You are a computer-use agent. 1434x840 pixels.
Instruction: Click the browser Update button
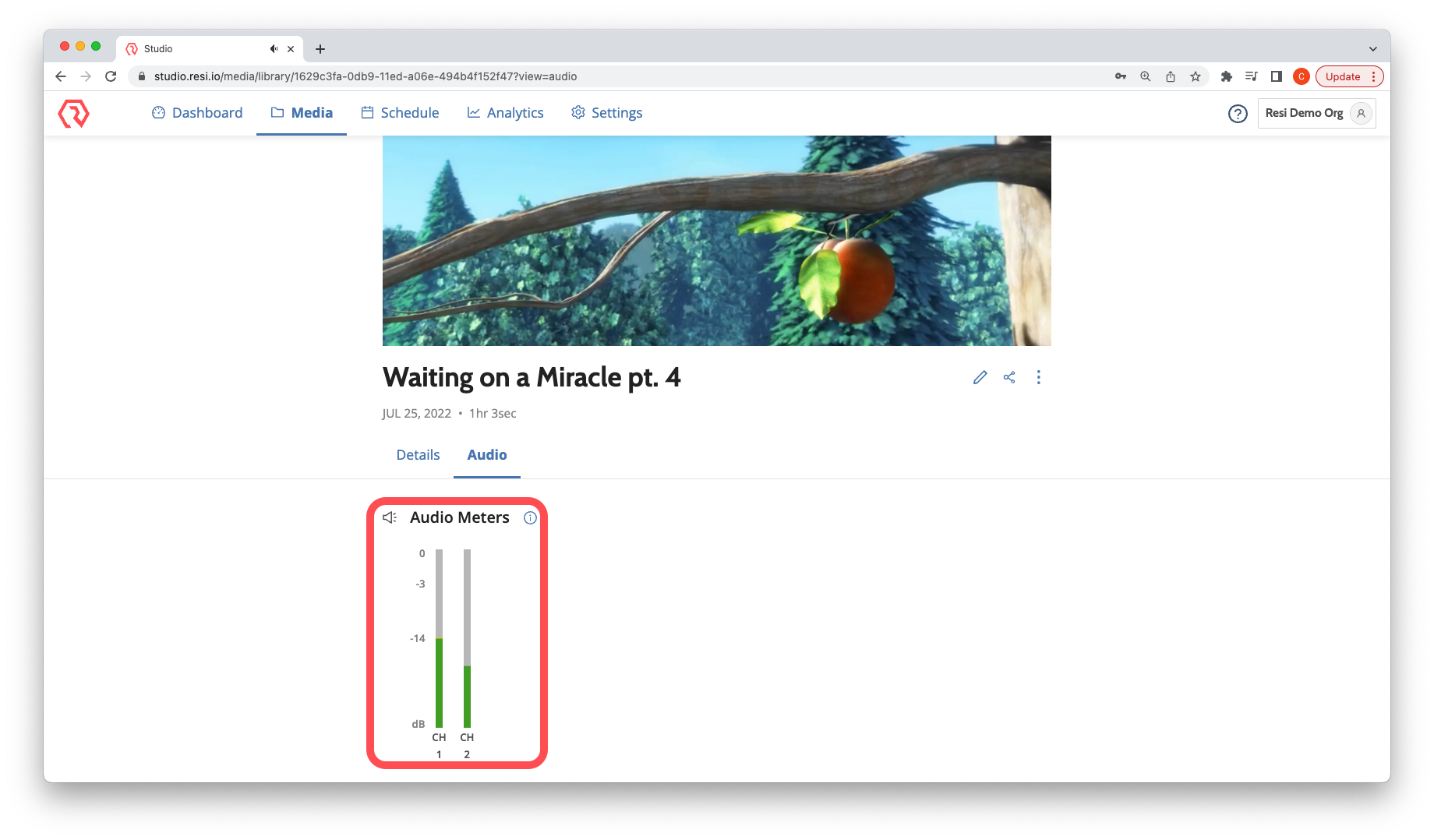pyautogui.click(x=1342, y=76)
